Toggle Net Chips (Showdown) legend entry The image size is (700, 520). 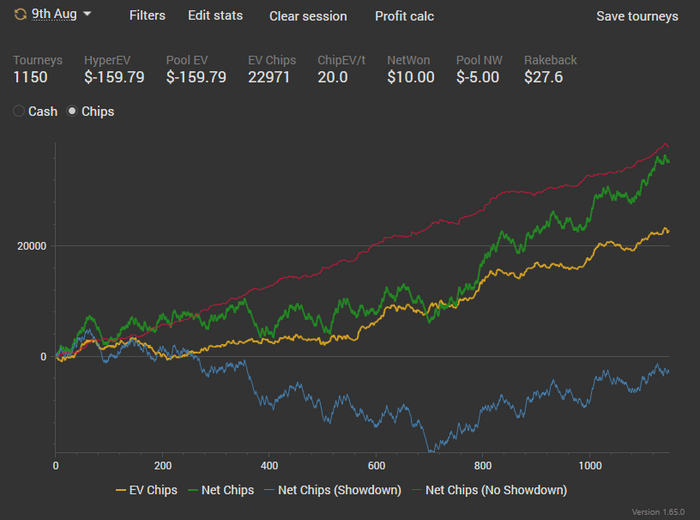(333, 490)
